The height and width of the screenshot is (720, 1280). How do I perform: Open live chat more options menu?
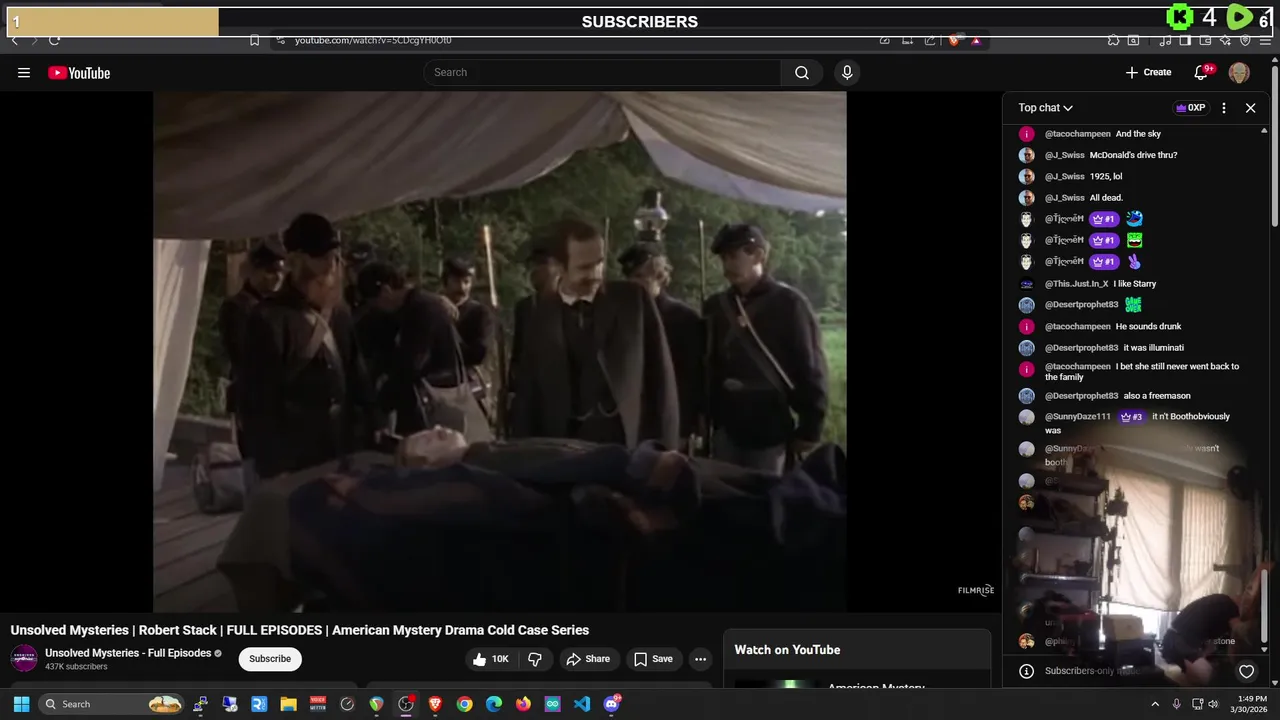[1224, 107]
